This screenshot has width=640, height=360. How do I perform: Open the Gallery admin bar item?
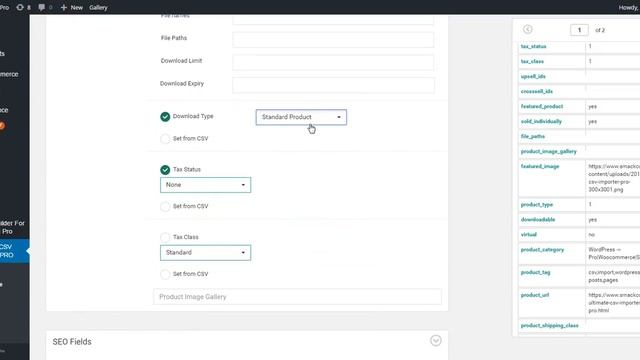click(98, 7)
